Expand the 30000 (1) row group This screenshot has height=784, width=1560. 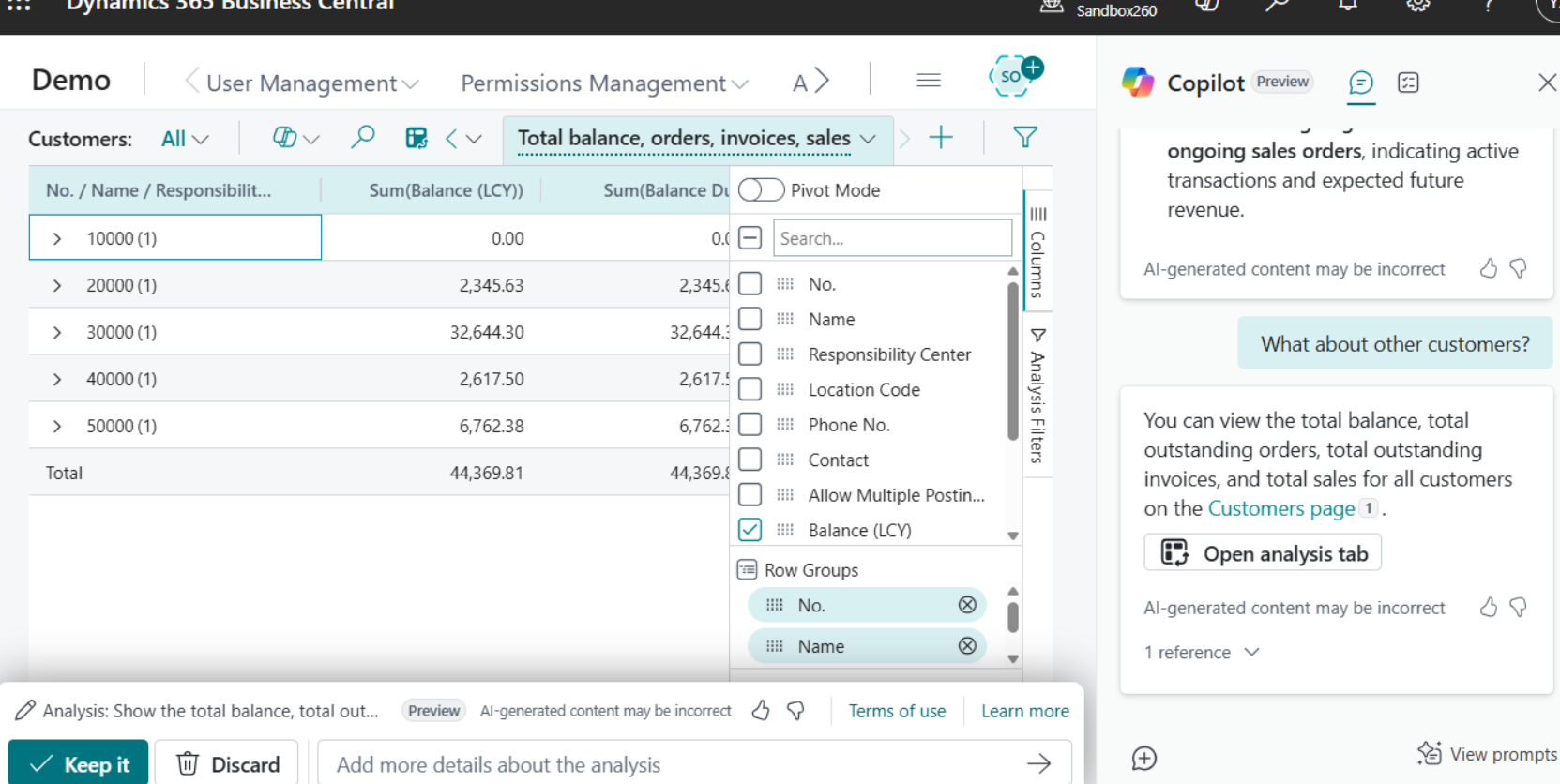(57, 333)
